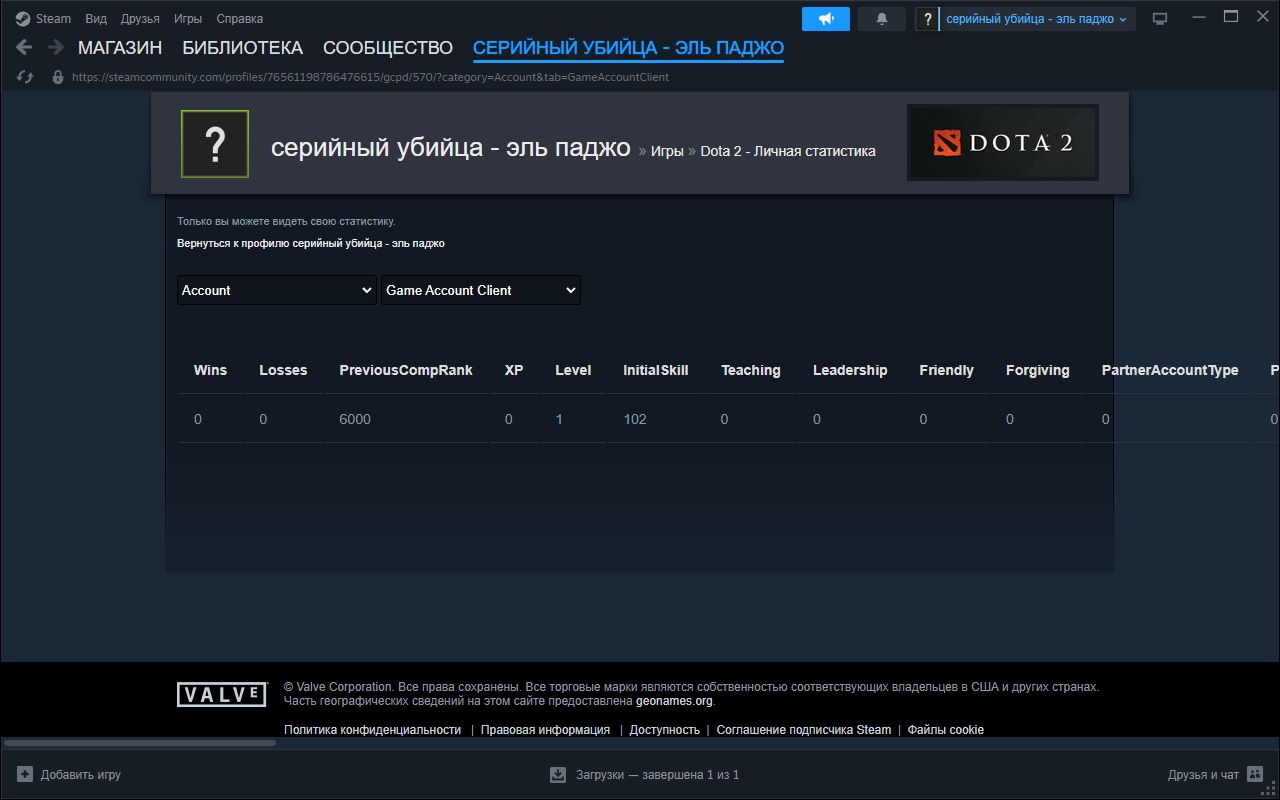
Task: Switch to the БИБЛИОТЕКА tab
Action: (242, 48)
